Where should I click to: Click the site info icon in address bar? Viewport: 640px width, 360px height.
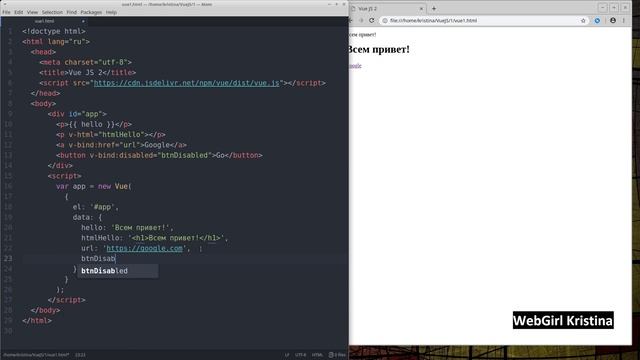(385, 20)
